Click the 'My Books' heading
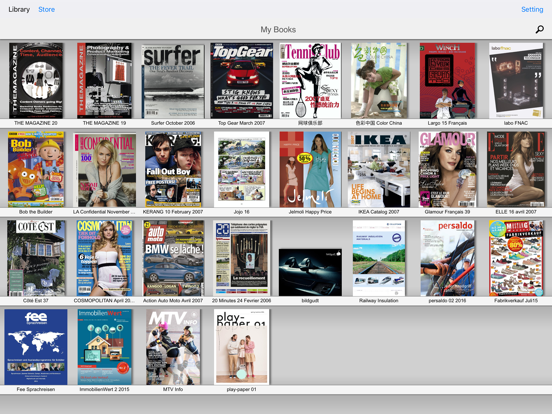 tap(278, 30)
